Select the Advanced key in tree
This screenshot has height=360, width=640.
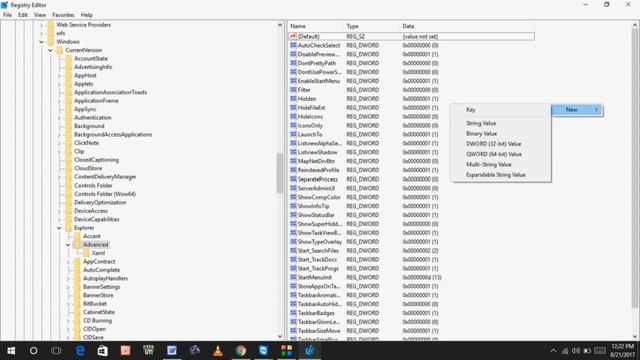tap(96, 244)
